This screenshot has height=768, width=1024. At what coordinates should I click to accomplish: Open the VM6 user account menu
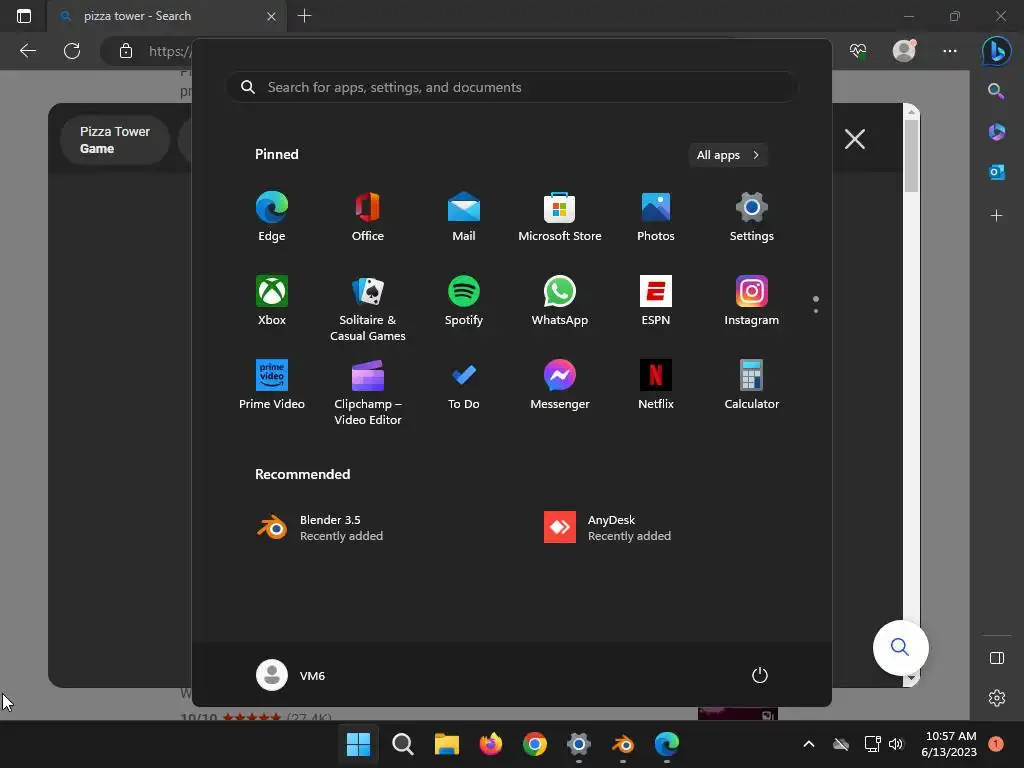click(x=291, y=675)
